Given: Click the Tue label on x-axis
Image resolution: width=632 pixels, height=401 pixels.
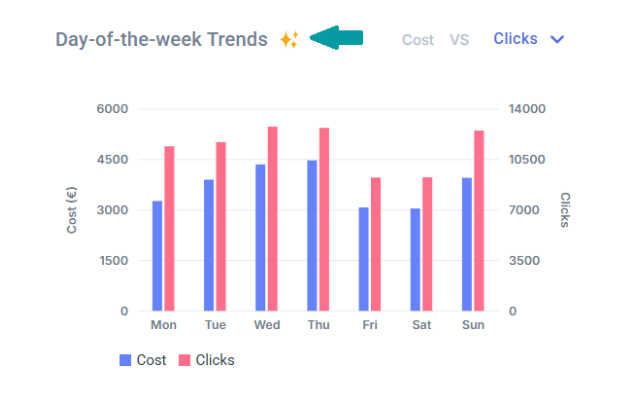Looking at the screenshot, I should [215, 325].
